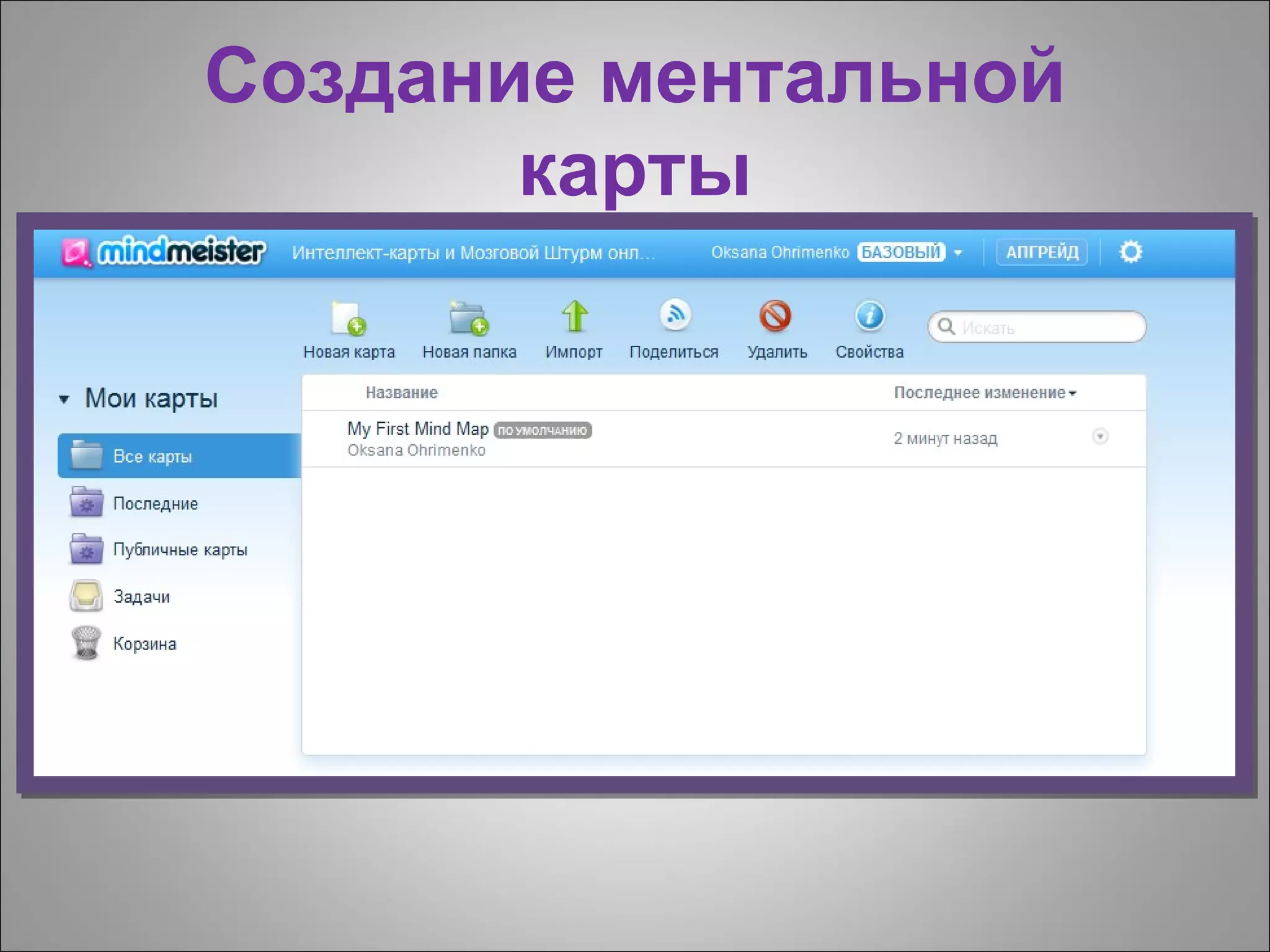
Task: Click the АПГРЕЙД button
Action: click(x=1042, y=252)
